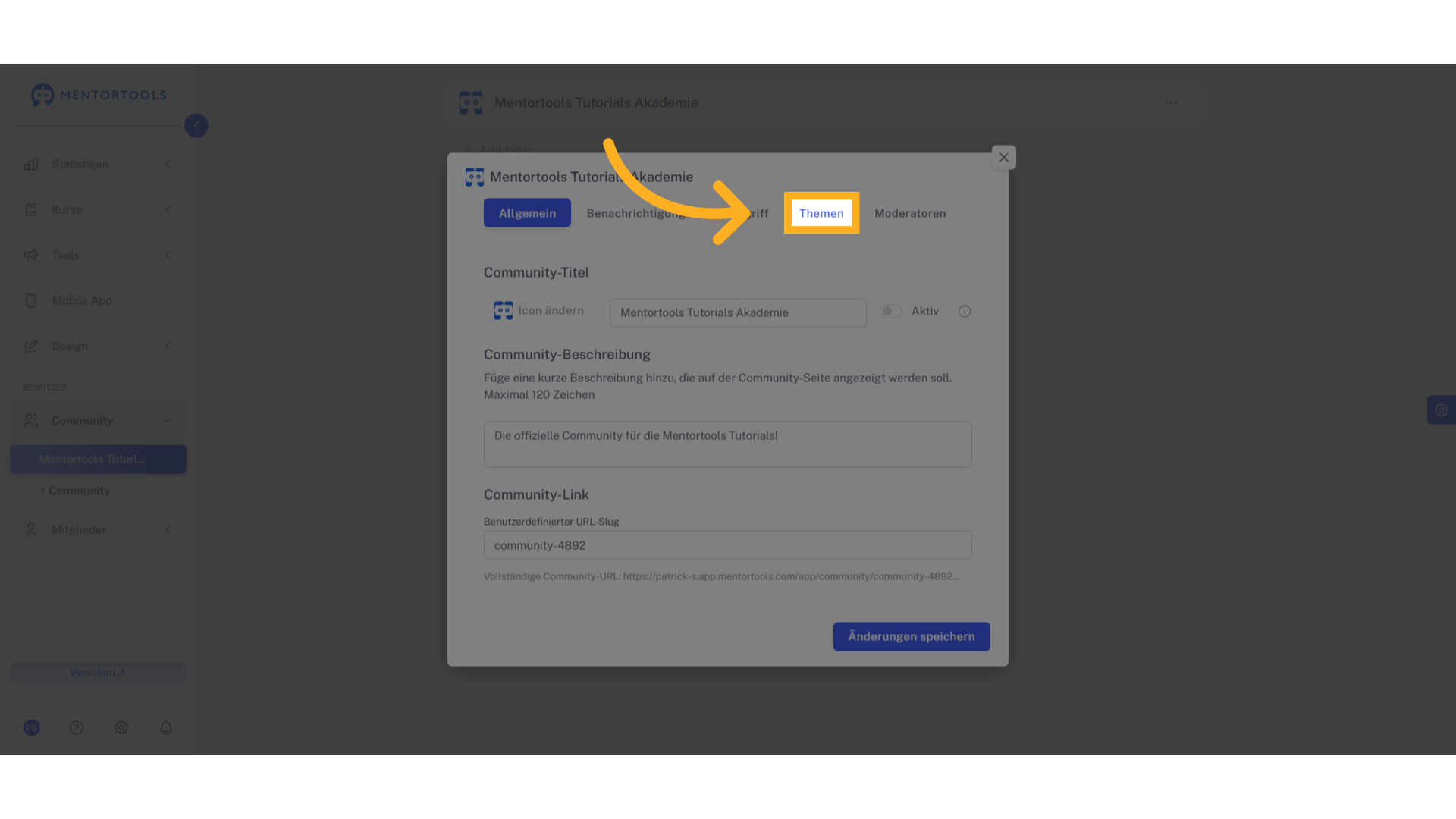Toggle the Aktiv switch
The height and width of the screenshot is (819, 1456).
pyautogui.click(x=891, y=312)
